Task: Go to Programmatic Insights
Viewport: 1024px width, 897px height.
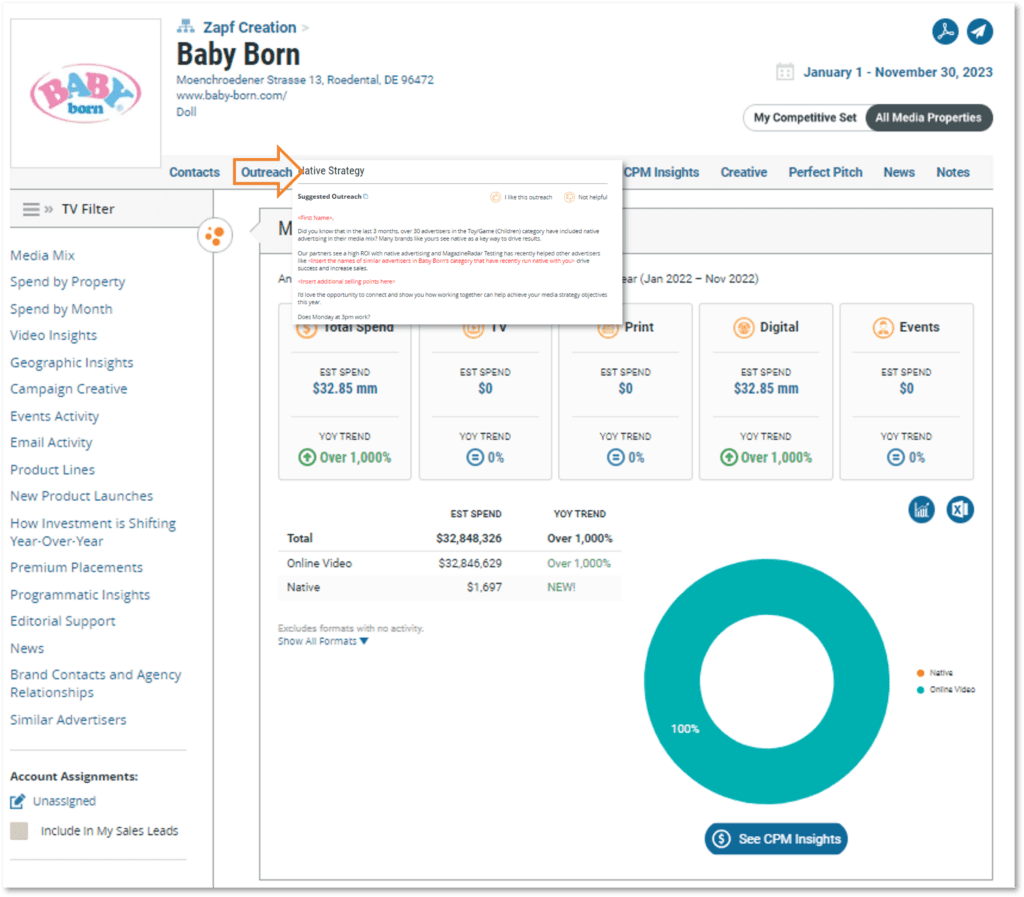Action: [80, 595]
